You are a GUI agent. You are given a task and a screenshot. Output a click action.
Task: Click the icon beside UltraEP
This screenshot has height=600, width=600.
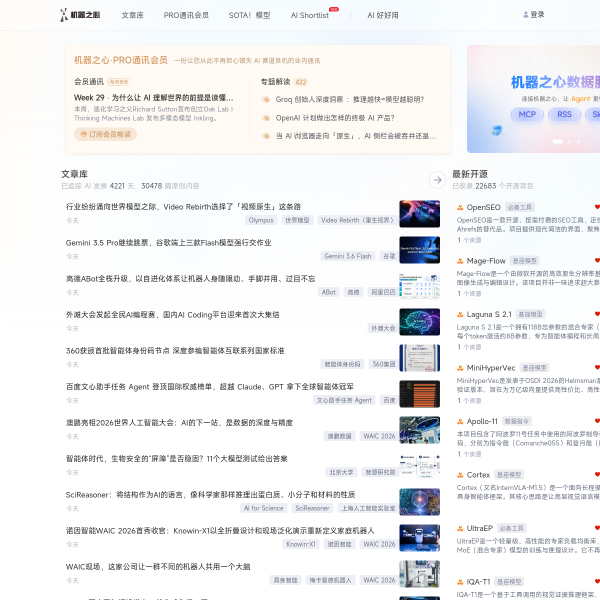click(x=460, y=529)
